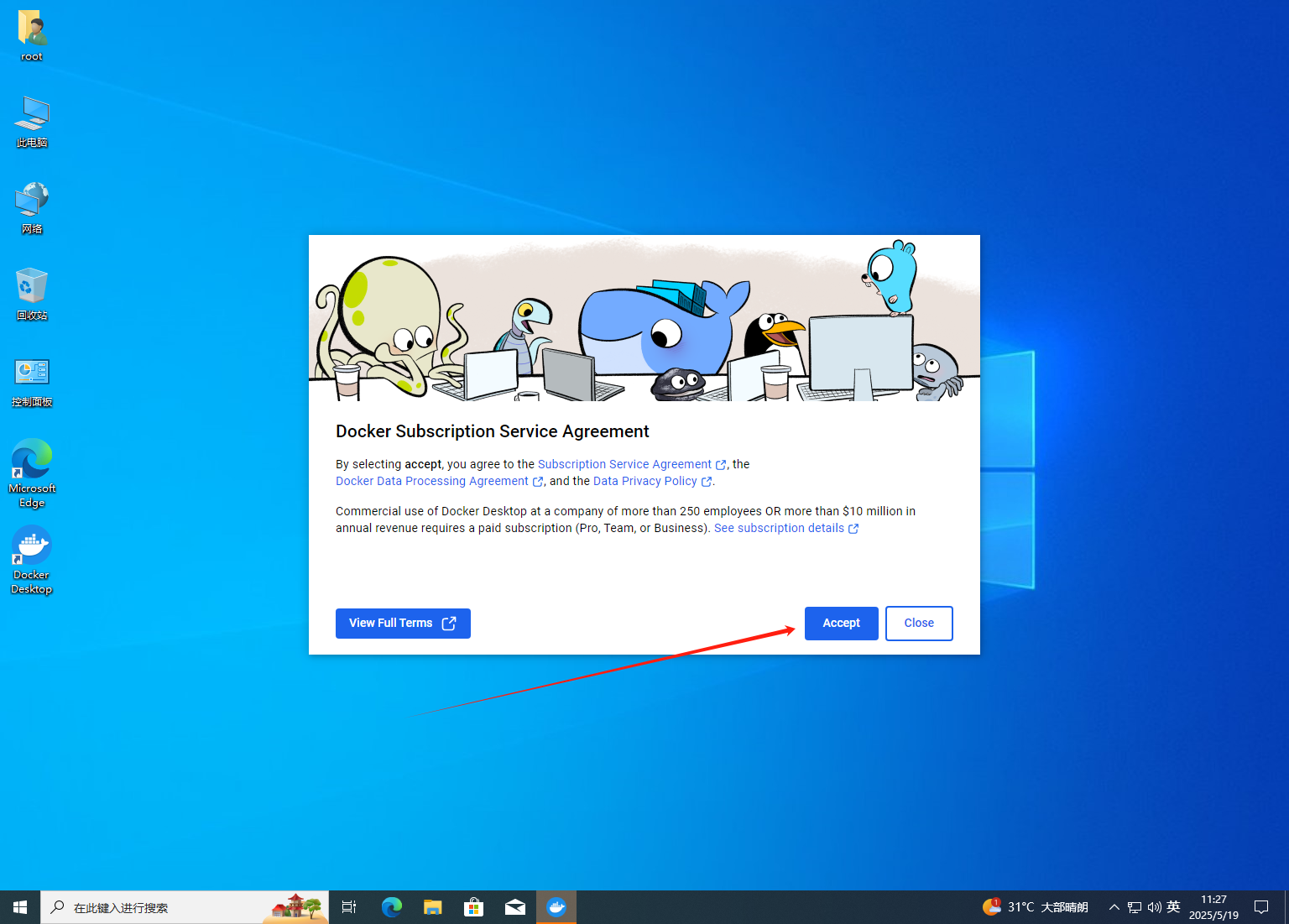Open View Full Terms button
Image resolution: width=1289 pixels, height=924 pixels.
click(403, 623)
